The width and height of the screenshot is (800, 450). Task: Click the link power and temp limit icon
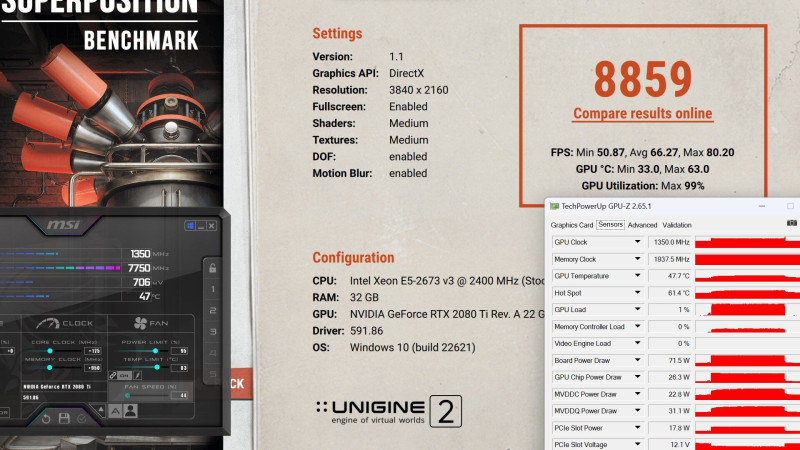(113, 376)
